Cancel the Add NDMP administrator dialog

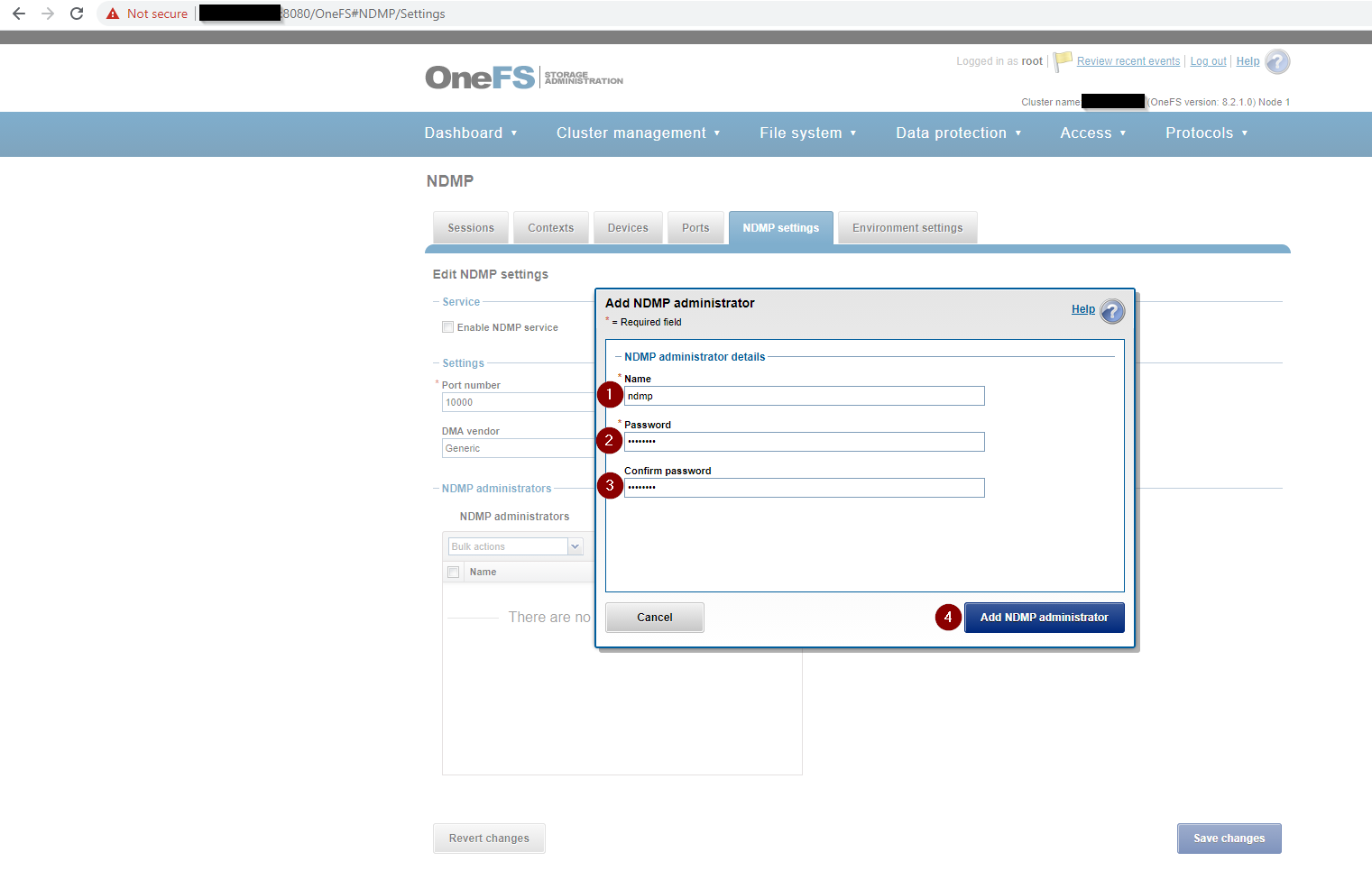tap(654, 617)
